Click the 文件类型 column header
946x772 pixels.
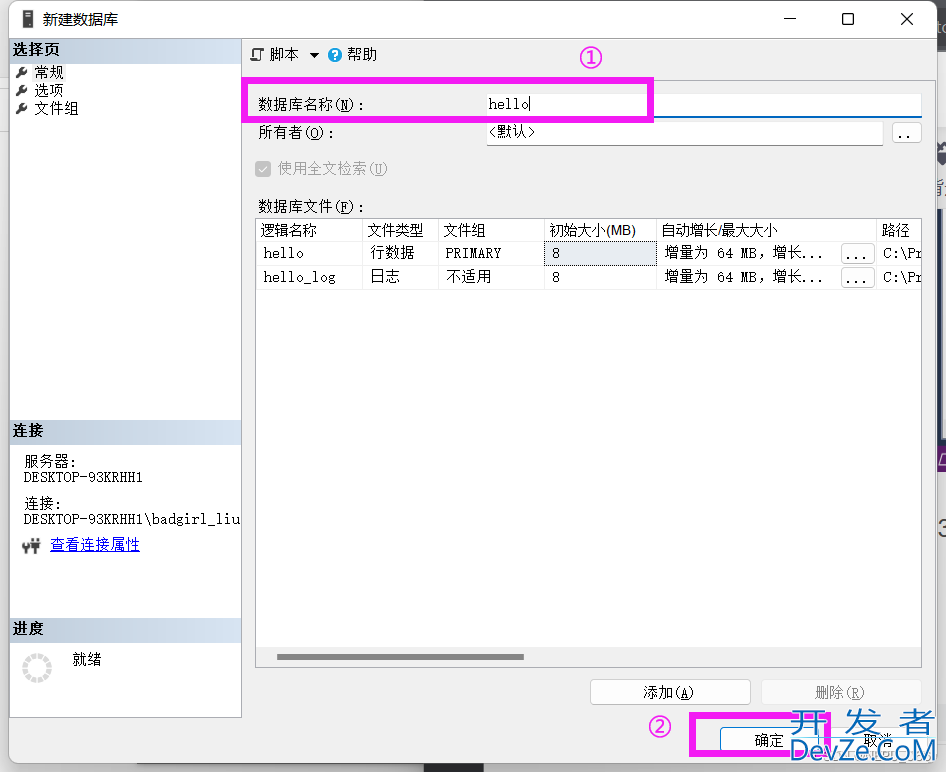pos(400,230)
